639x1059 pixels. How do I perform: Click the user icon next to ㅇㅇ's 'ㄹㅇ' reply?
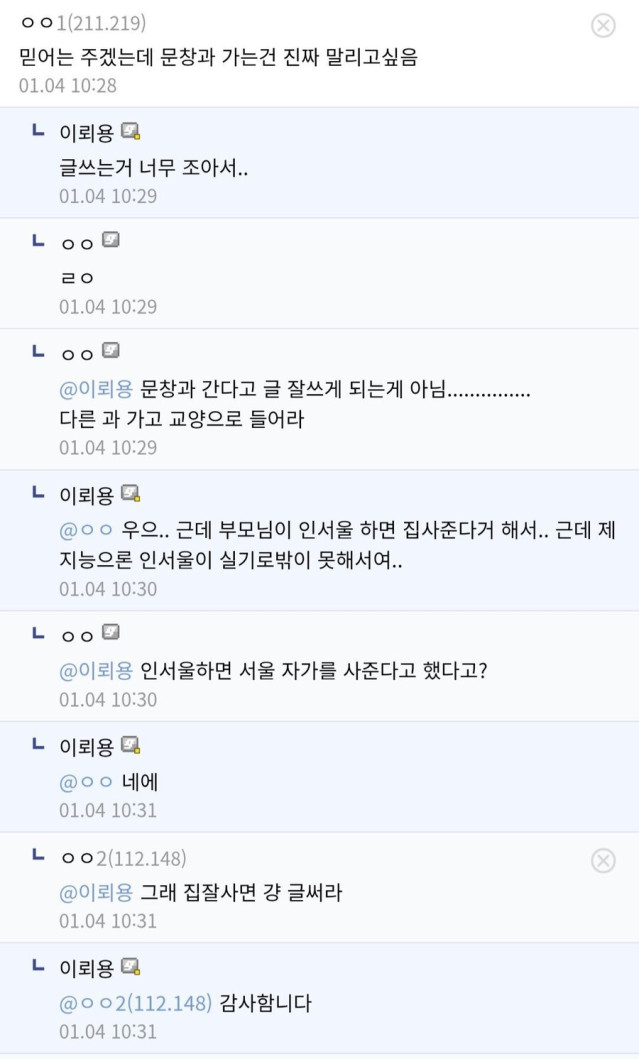coord(111,239)
